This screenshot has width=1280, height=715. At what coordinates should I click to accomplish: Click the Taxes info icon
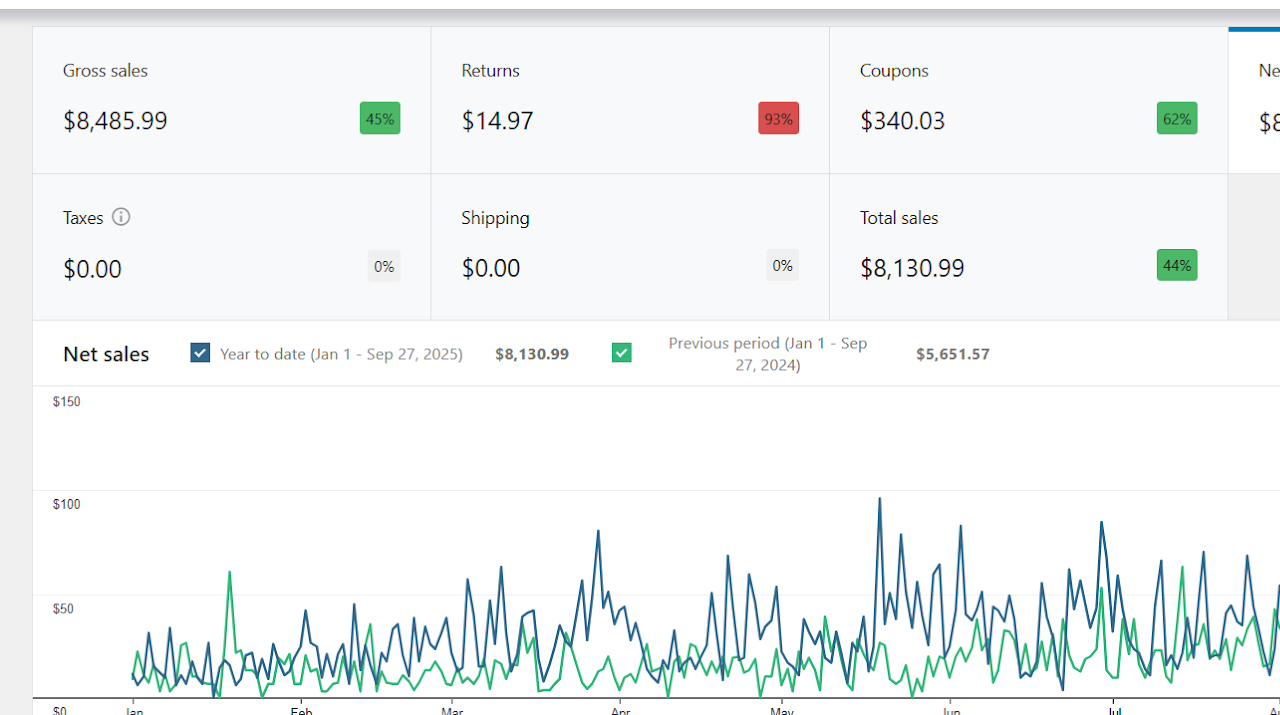click(x=121, y=217)
